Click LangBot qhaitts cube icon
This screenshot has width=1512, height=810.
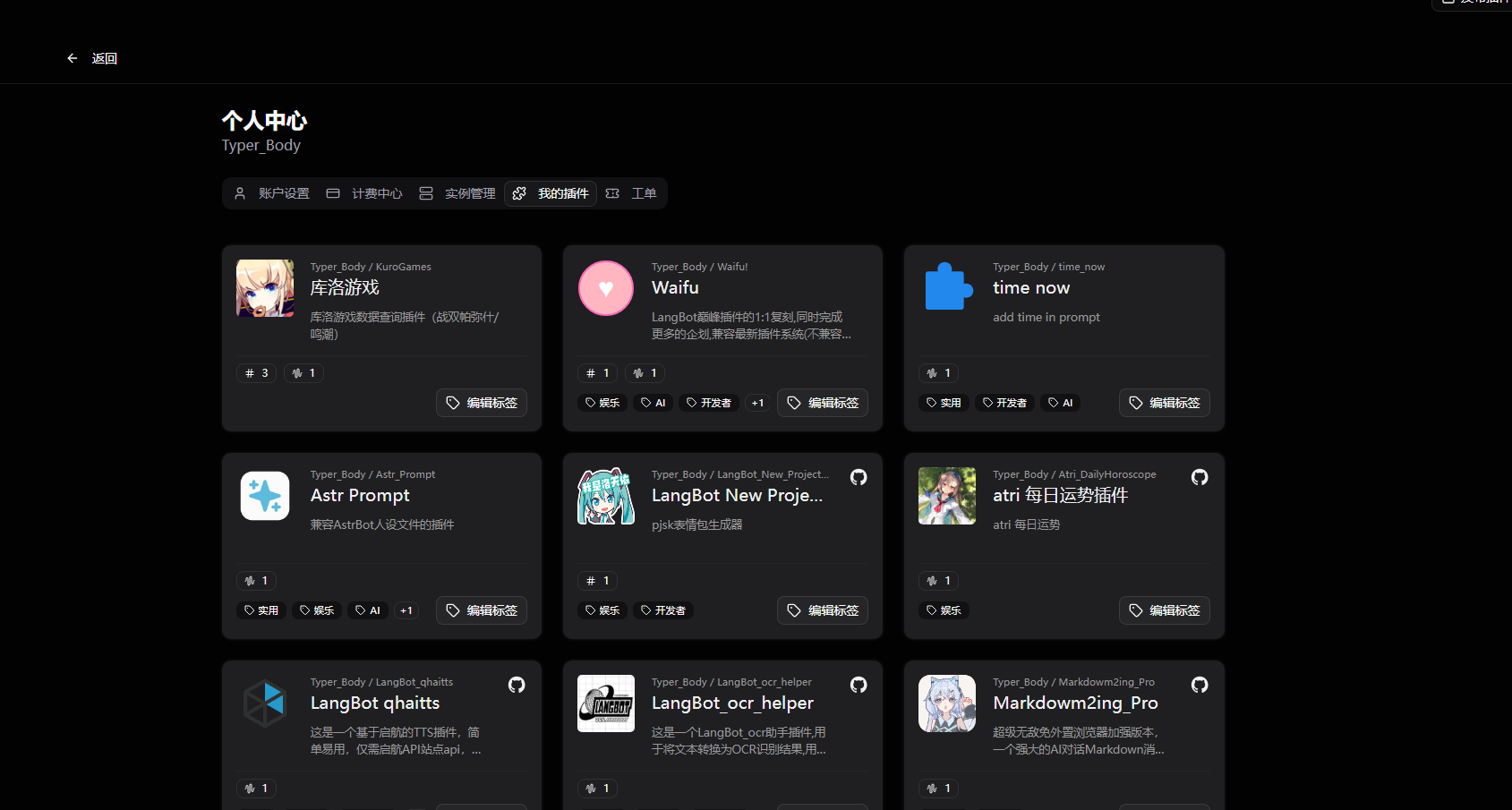[x=265, y=703]
